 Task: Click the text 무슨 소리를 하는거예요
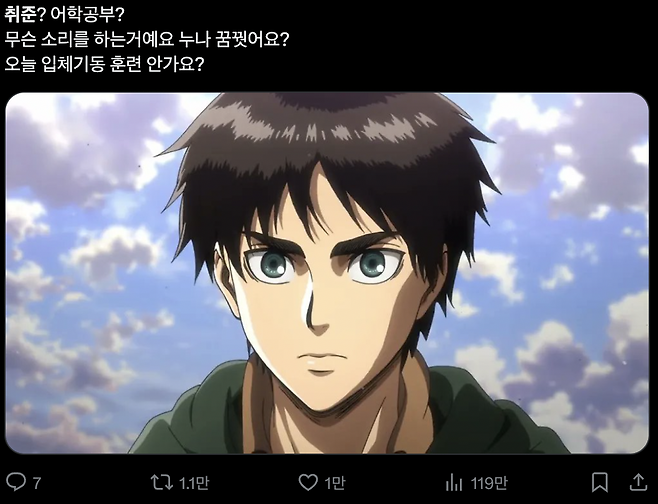(x=89, y=39)
